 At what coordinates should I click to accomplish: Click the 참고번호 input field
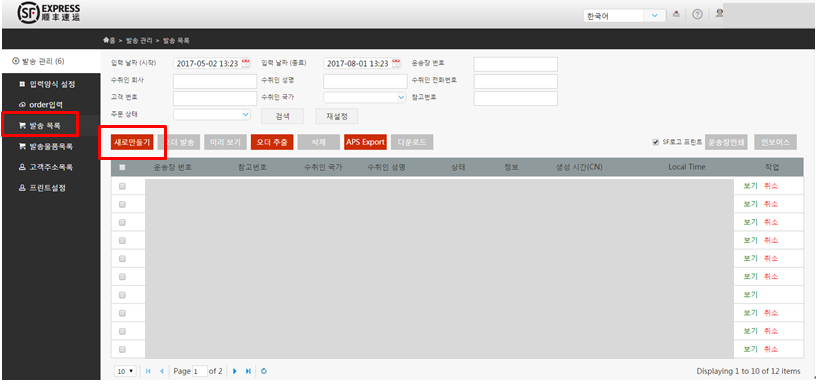coord(516,98)
